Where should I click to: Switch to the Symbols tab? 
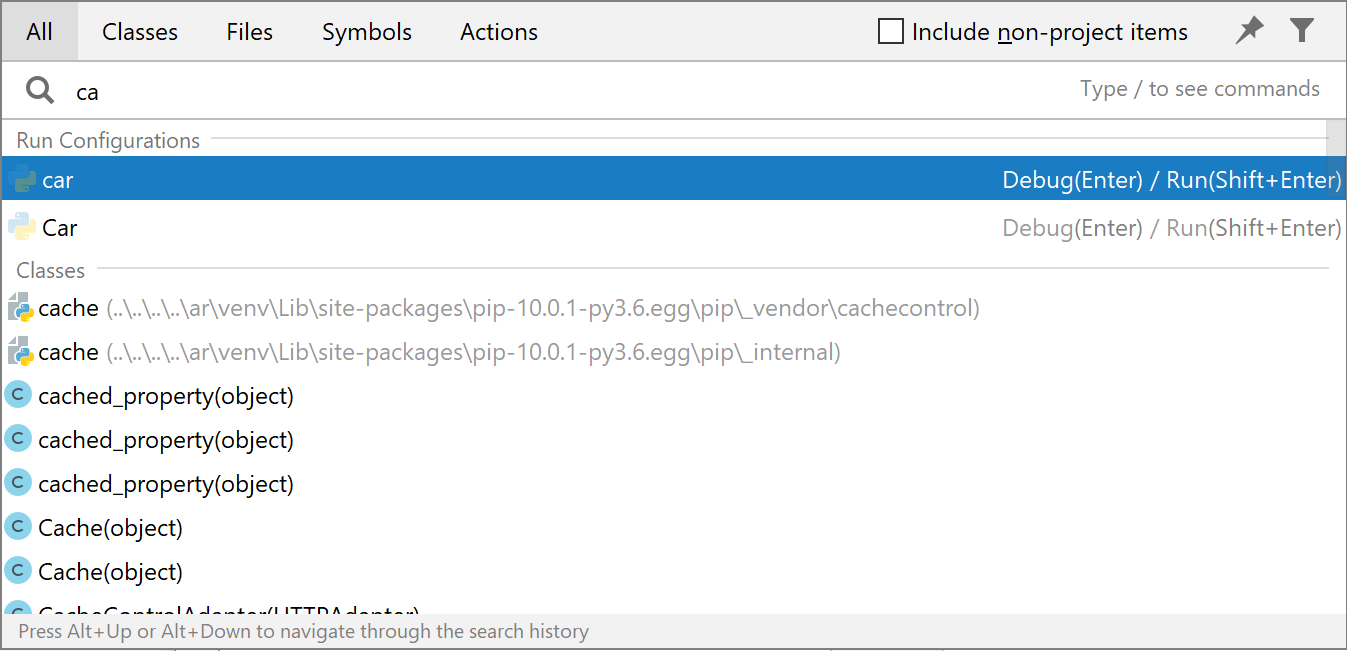click(367, 32)
